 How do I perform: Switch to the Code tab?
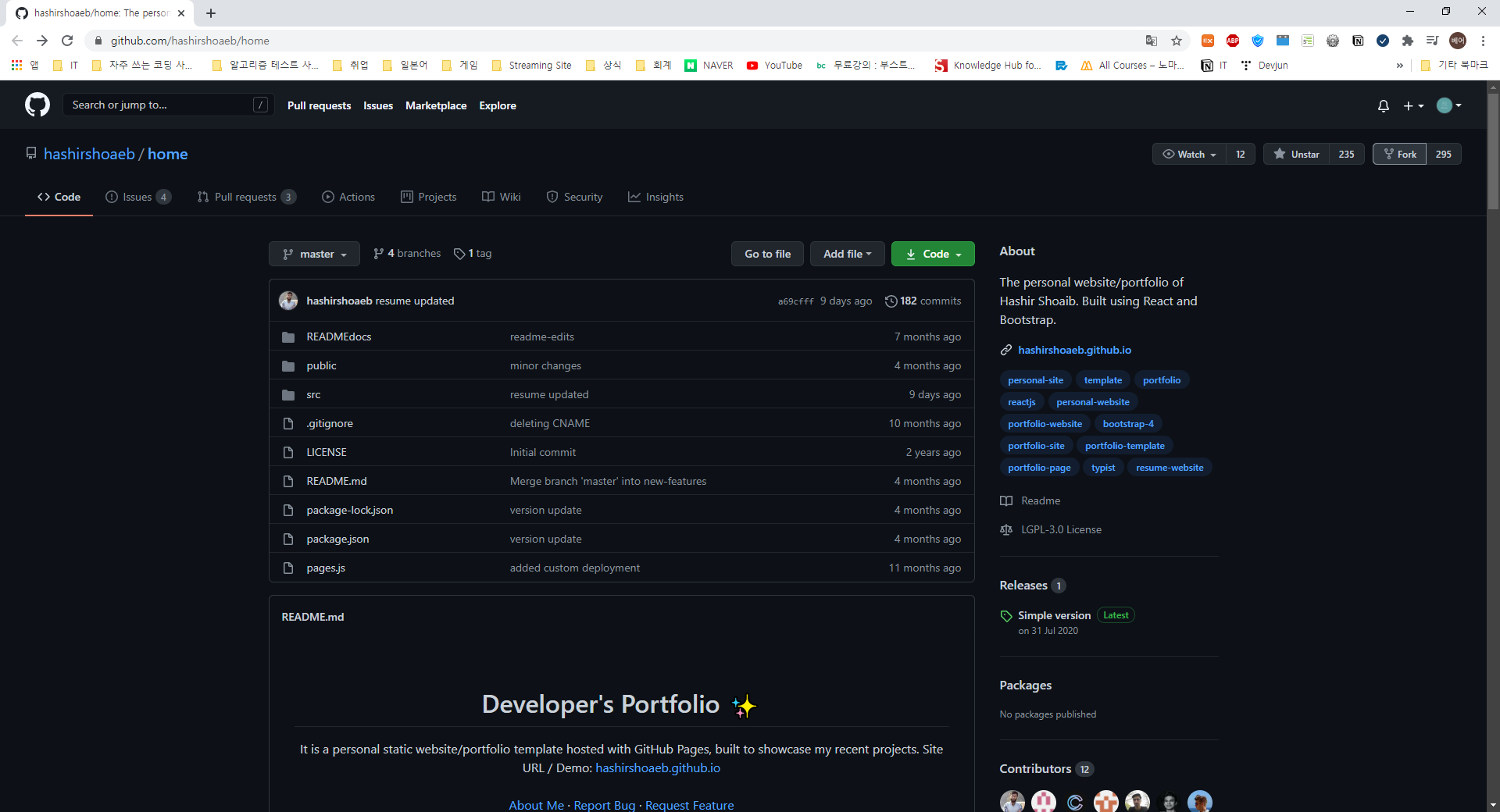[59, 198]
